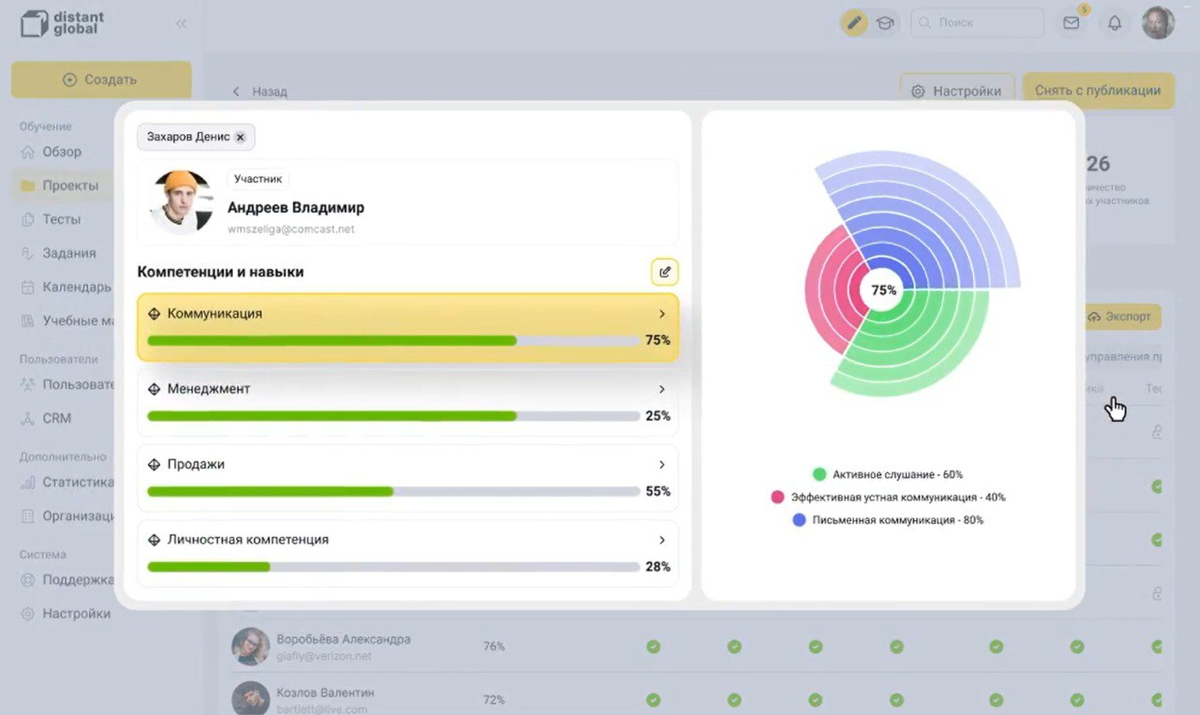The height and width of the screenshot is (715, 1200).
Task: Click the green Активное слушание legend dot
Action: click(820, 474)
